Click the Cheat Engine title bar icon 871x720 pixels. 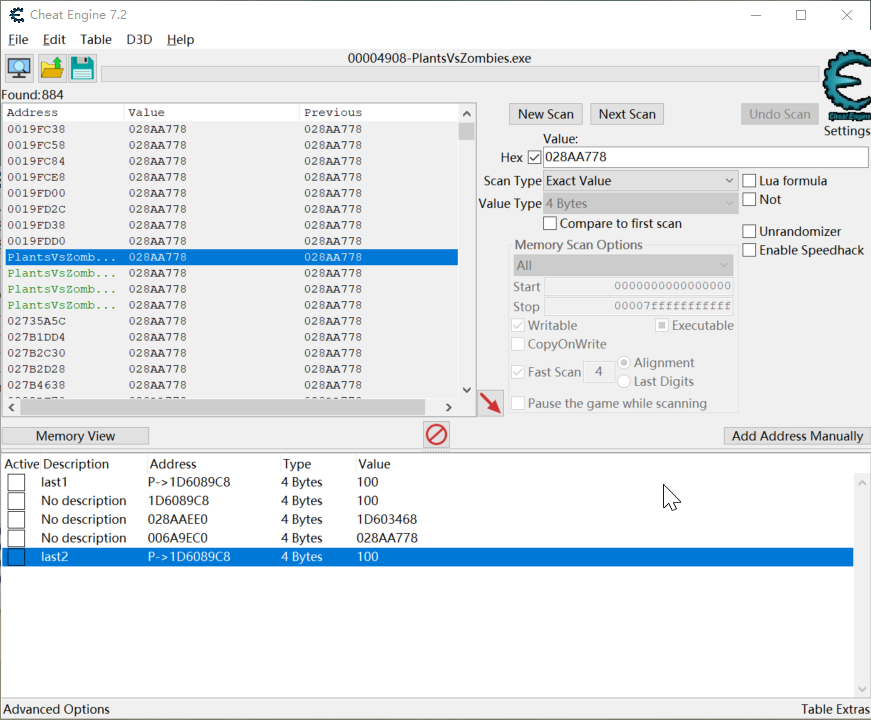pos(17,15)
